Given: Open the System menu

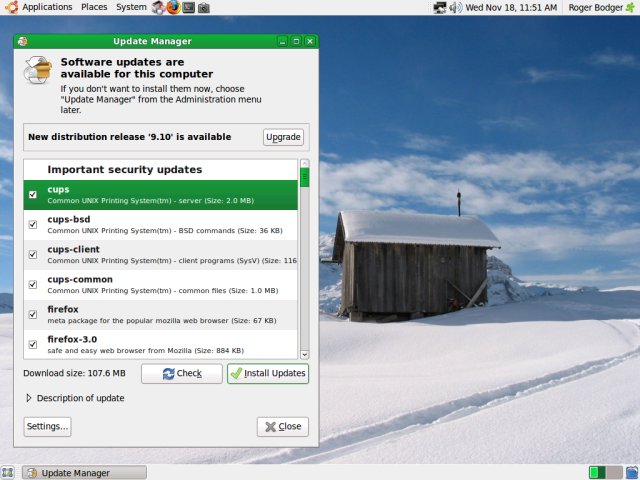Looking at the screenshot, I should 131,7.
